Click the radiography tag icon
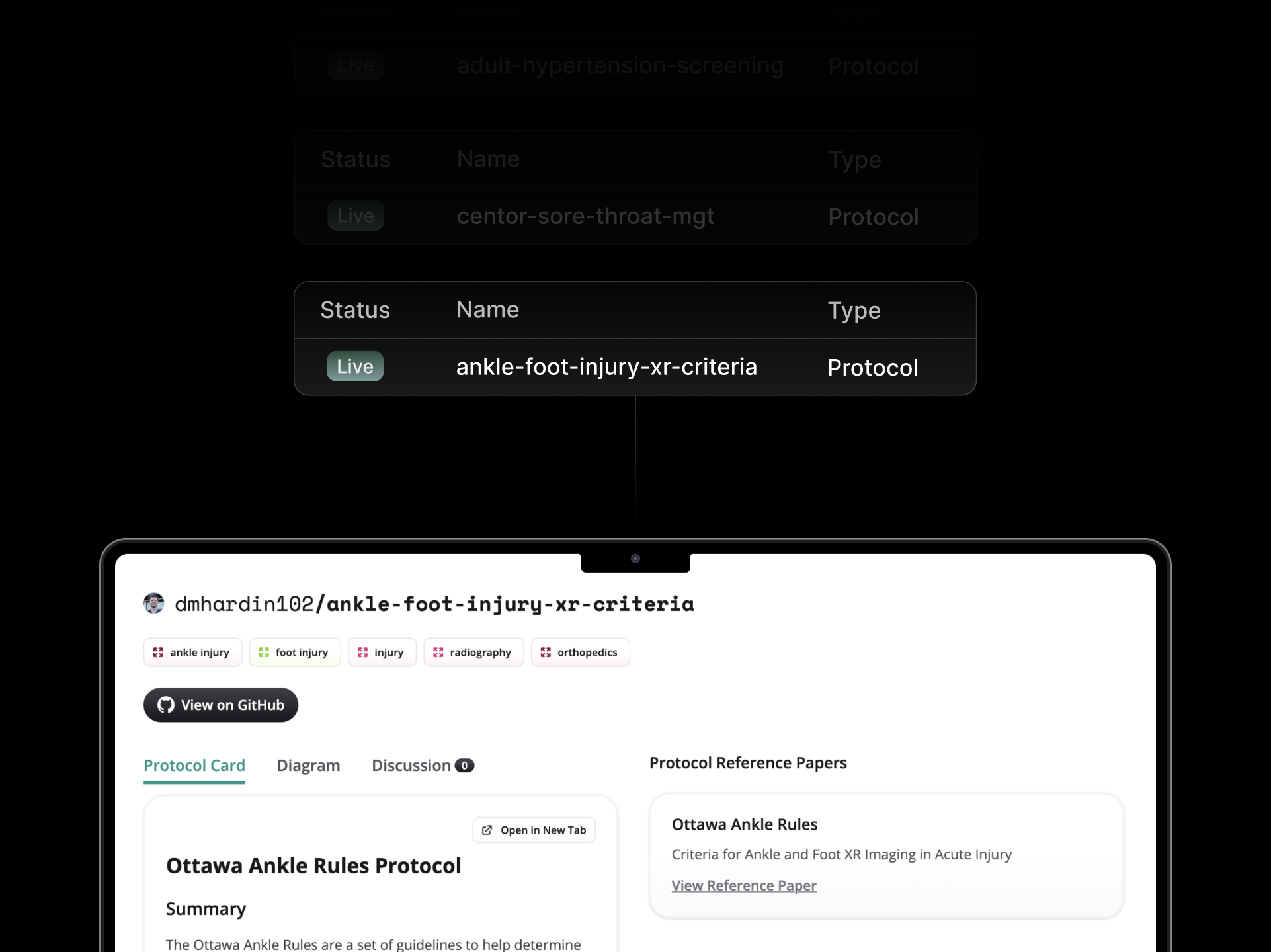This screenshot has width=1271, height=952. tap(438, 653)
